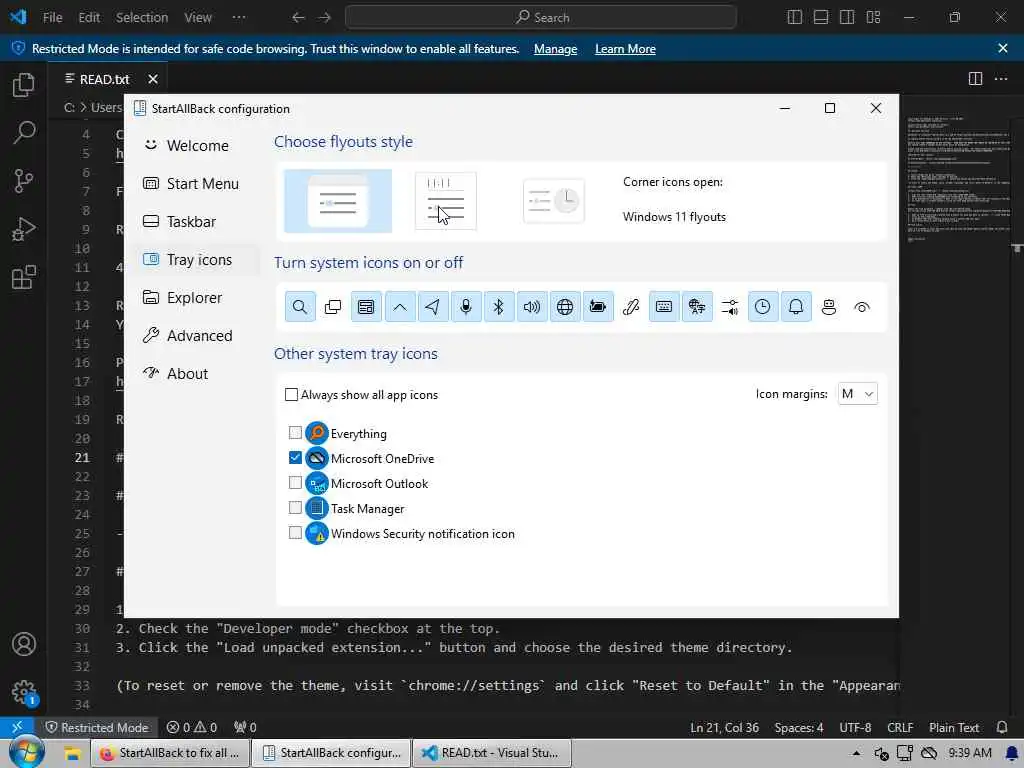Open VS Code Manage gear icon

(x=24, y=692)
